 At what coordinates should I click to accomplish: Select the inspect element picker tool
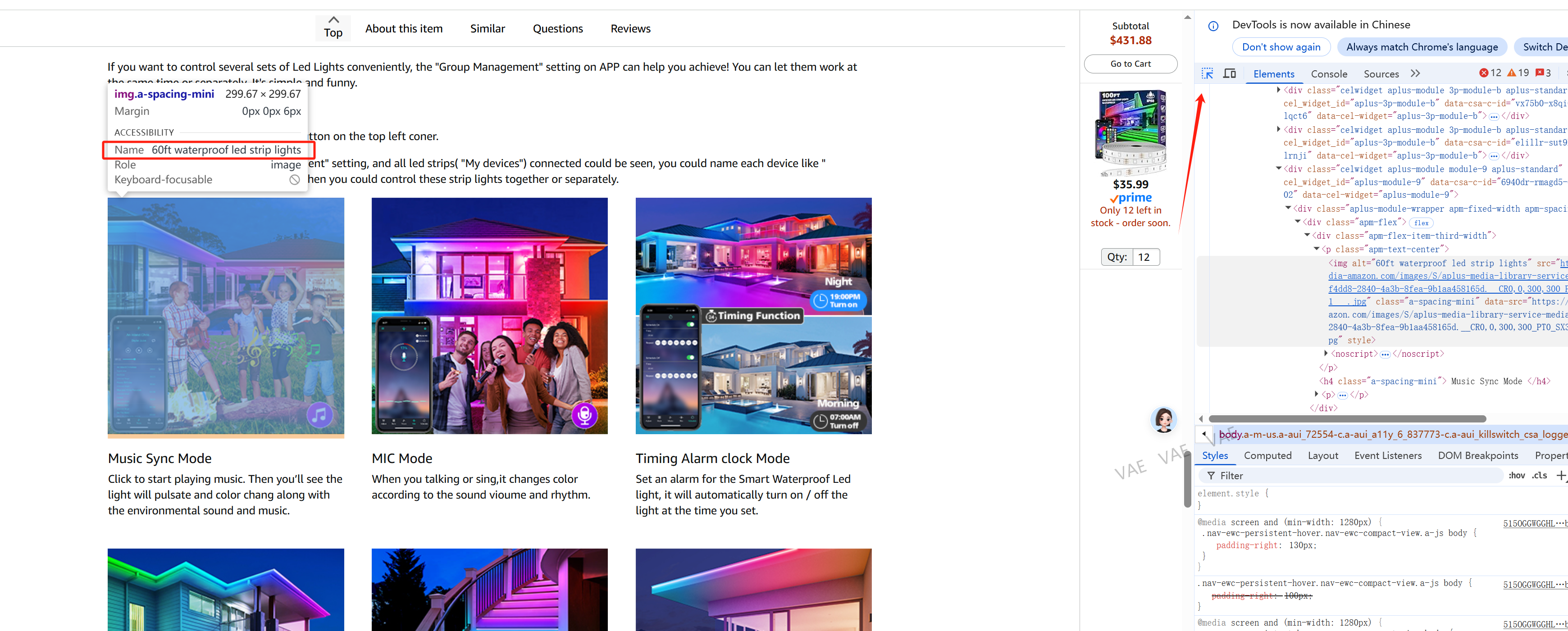tap(1207, 73)
